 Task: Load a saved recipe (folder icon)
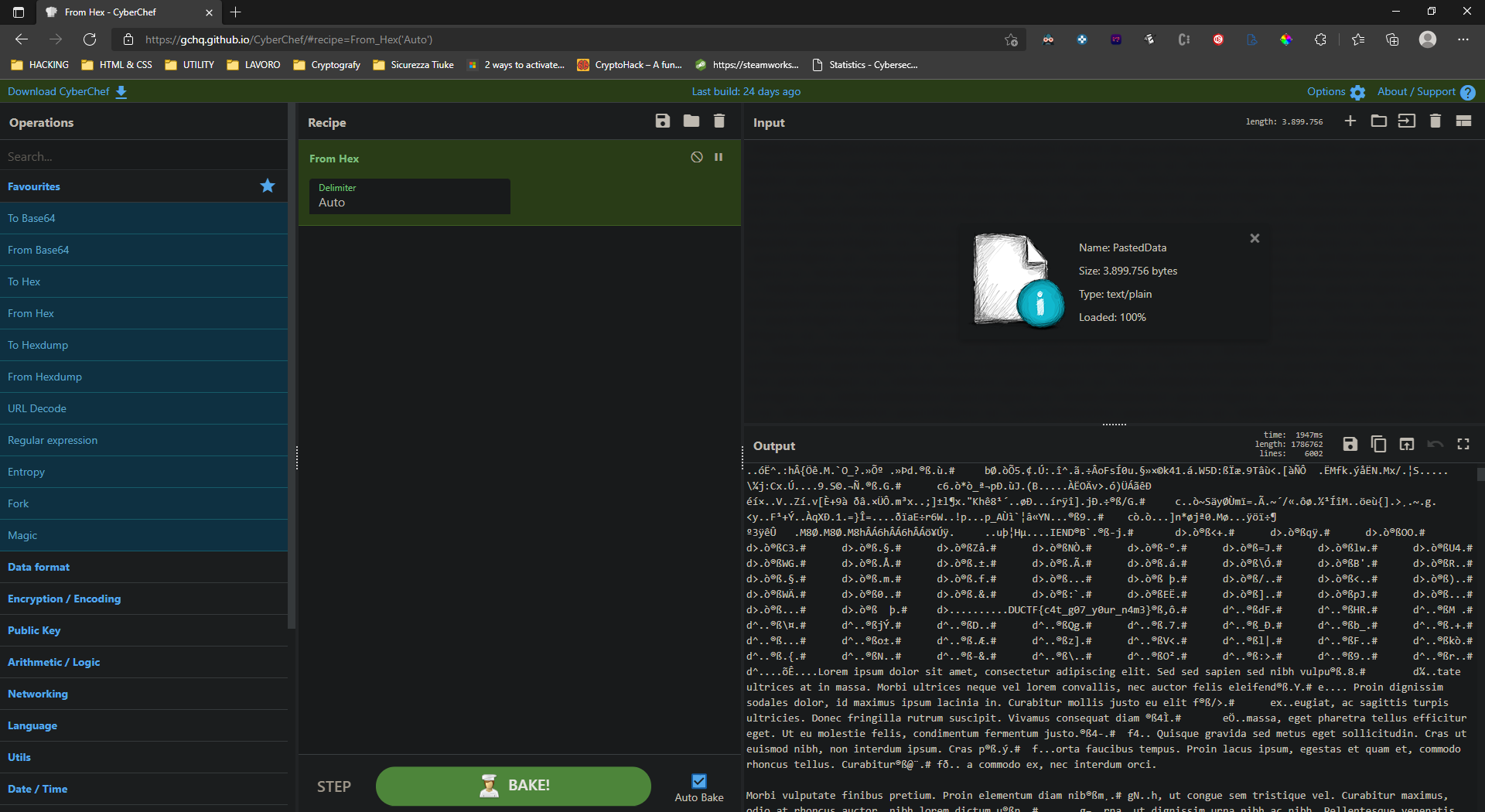[691, 121]
